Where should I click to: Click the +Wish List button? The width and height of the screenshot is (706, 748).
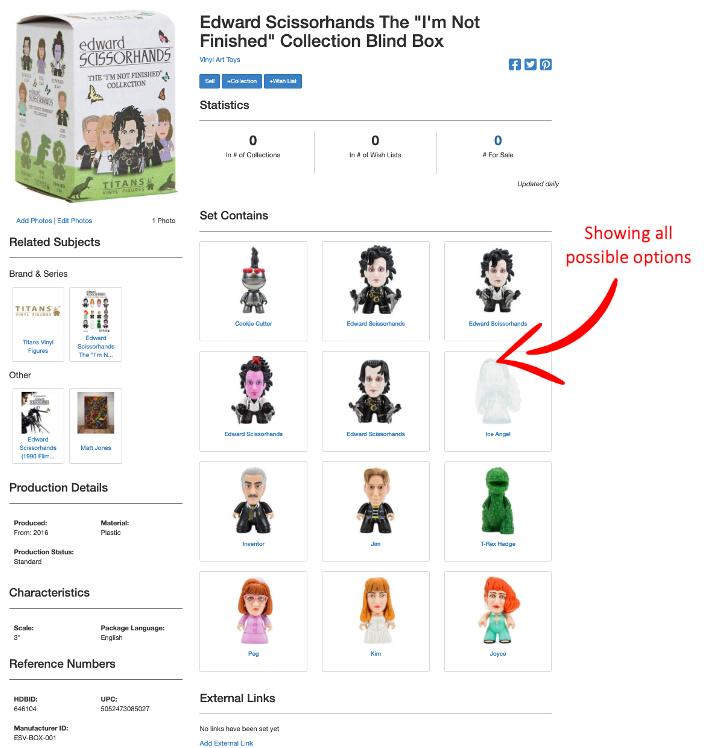(x=283, y=81)
